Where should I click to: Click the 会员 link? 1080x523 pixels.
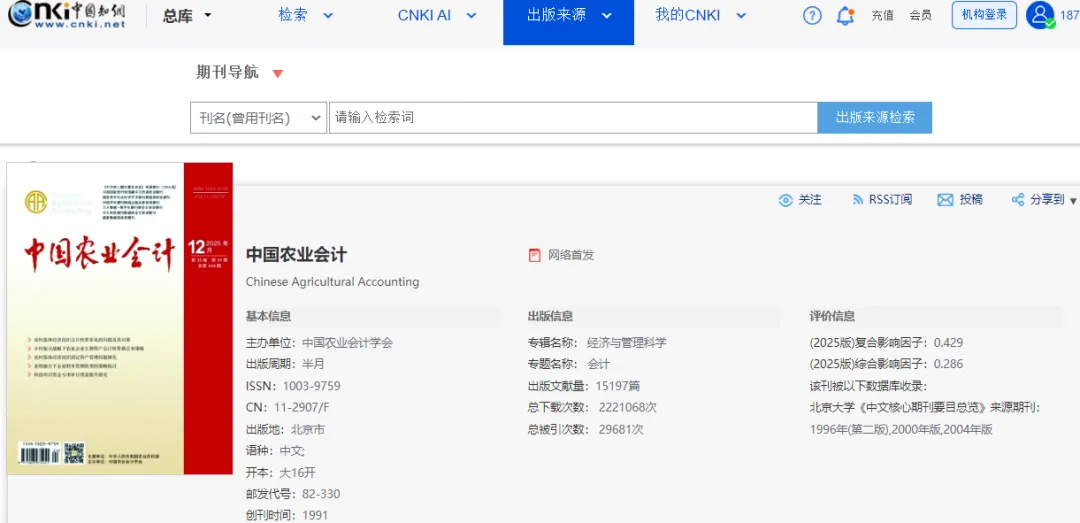click(x=921, y=16)
